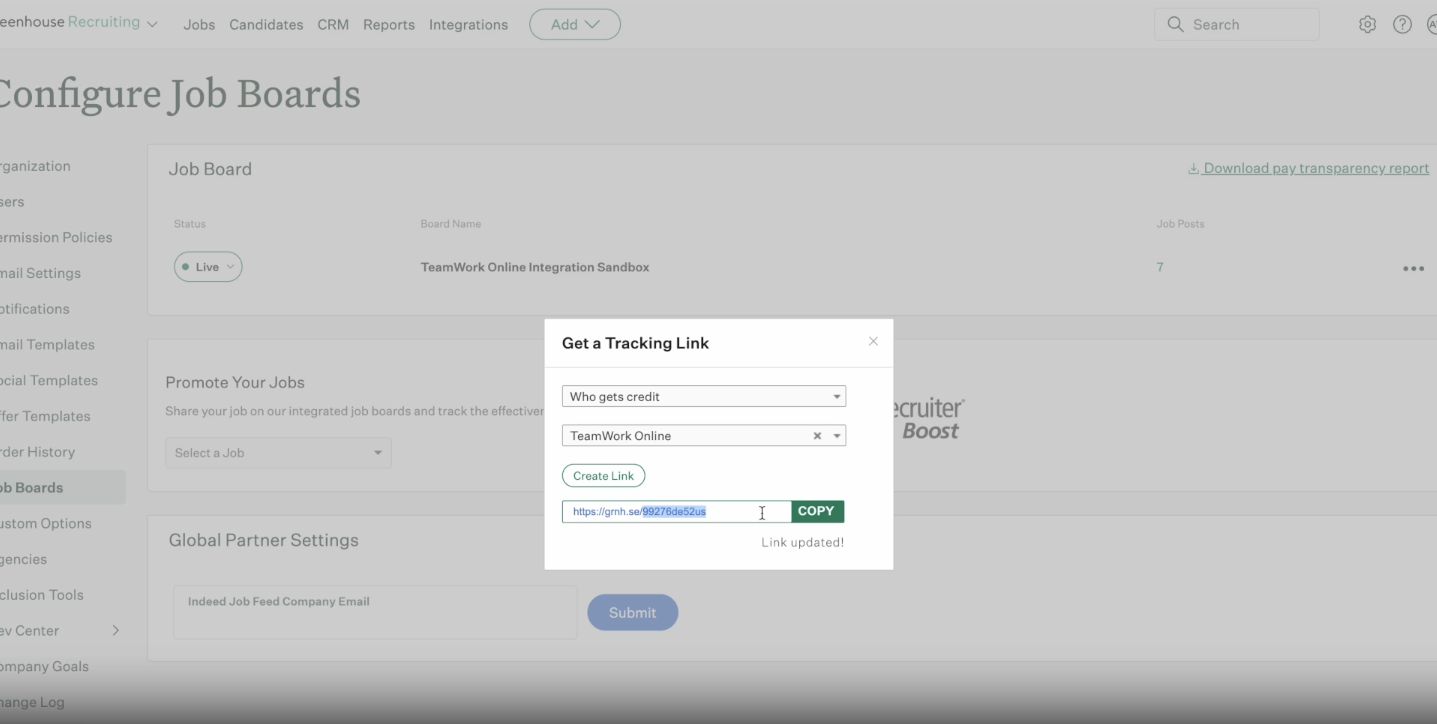This screenshot has width=1437, height=724.
Task: Open the Reports menu
Action: coord(389,25)
